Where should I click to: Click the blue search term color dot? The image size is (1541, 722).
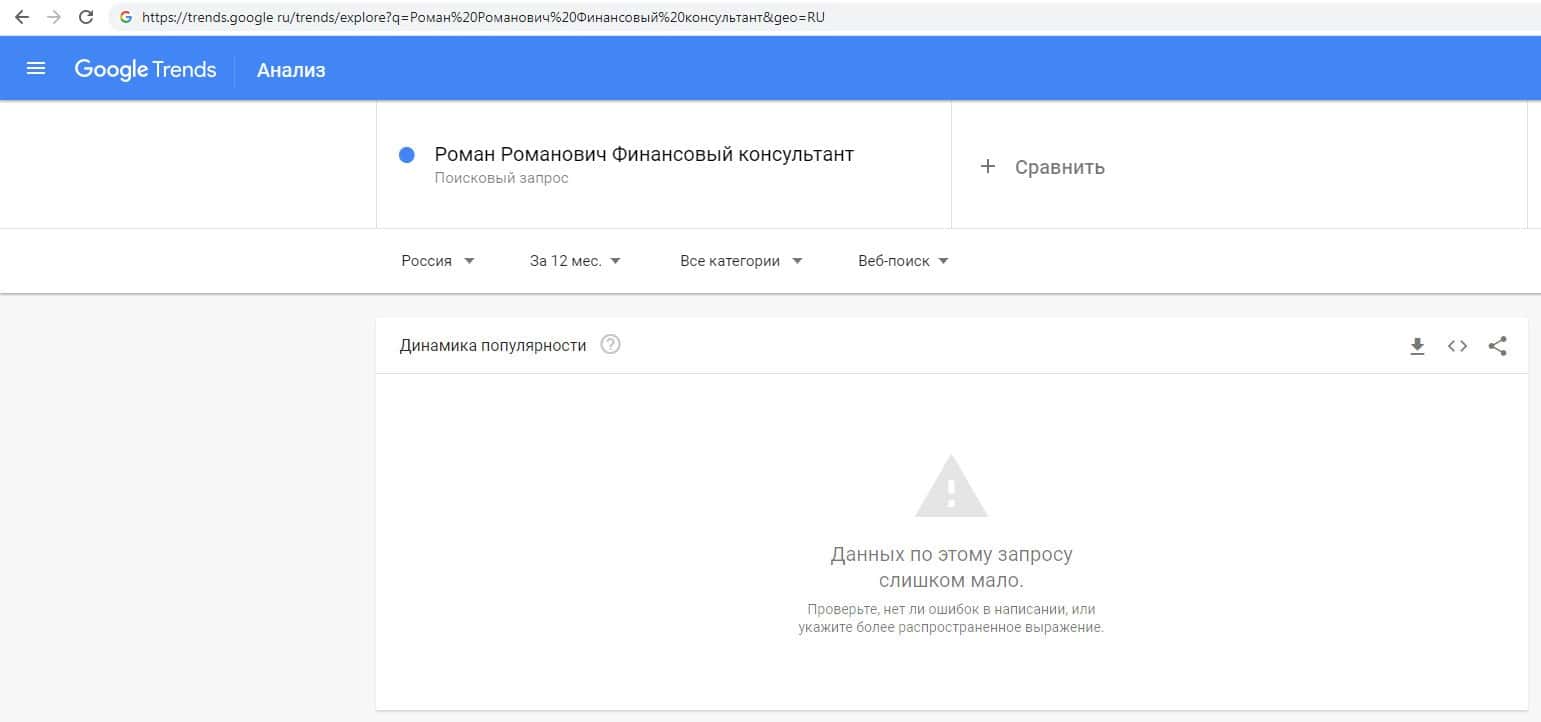[x=407, y=155]
